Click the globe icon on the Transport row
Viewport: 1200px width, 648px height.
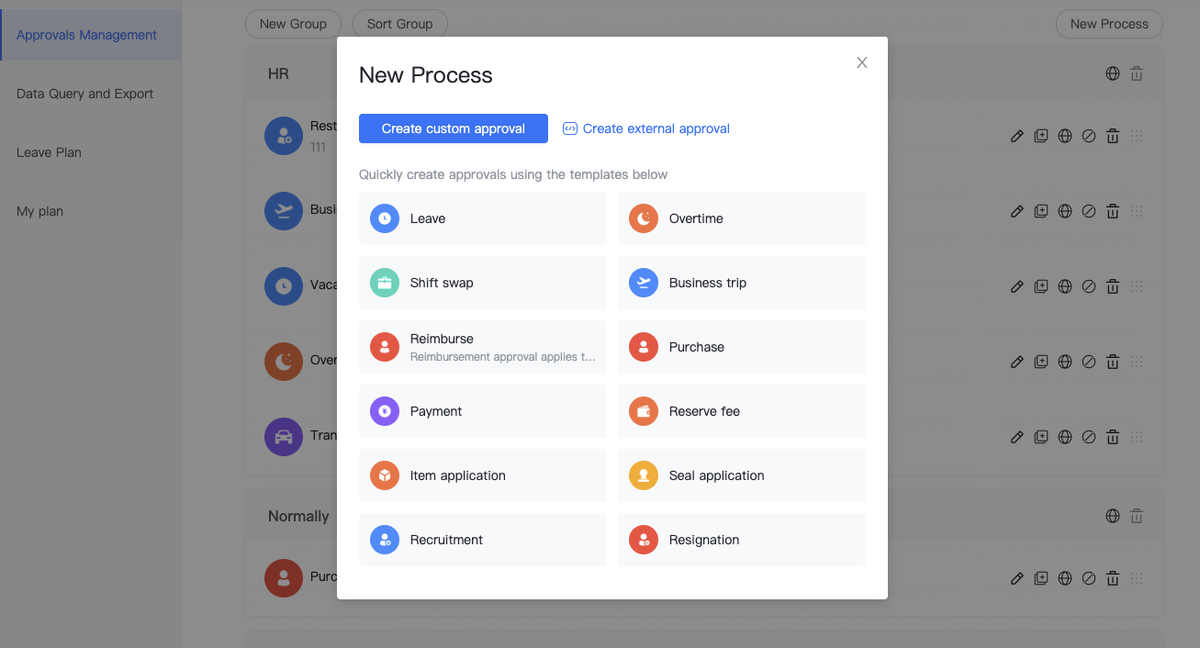[x=1065, y=437]
